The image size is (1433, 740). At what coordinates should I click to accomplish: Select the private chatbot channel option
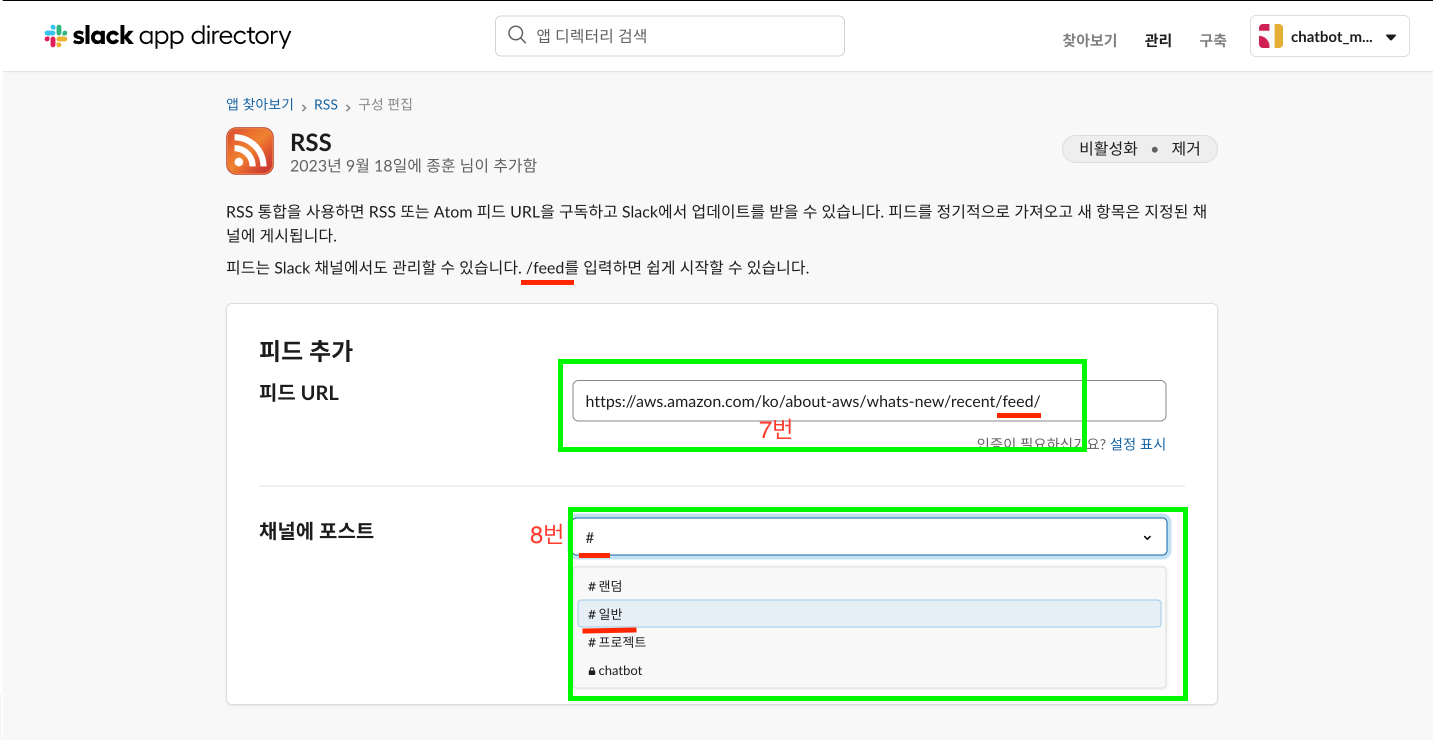point(869,670)
